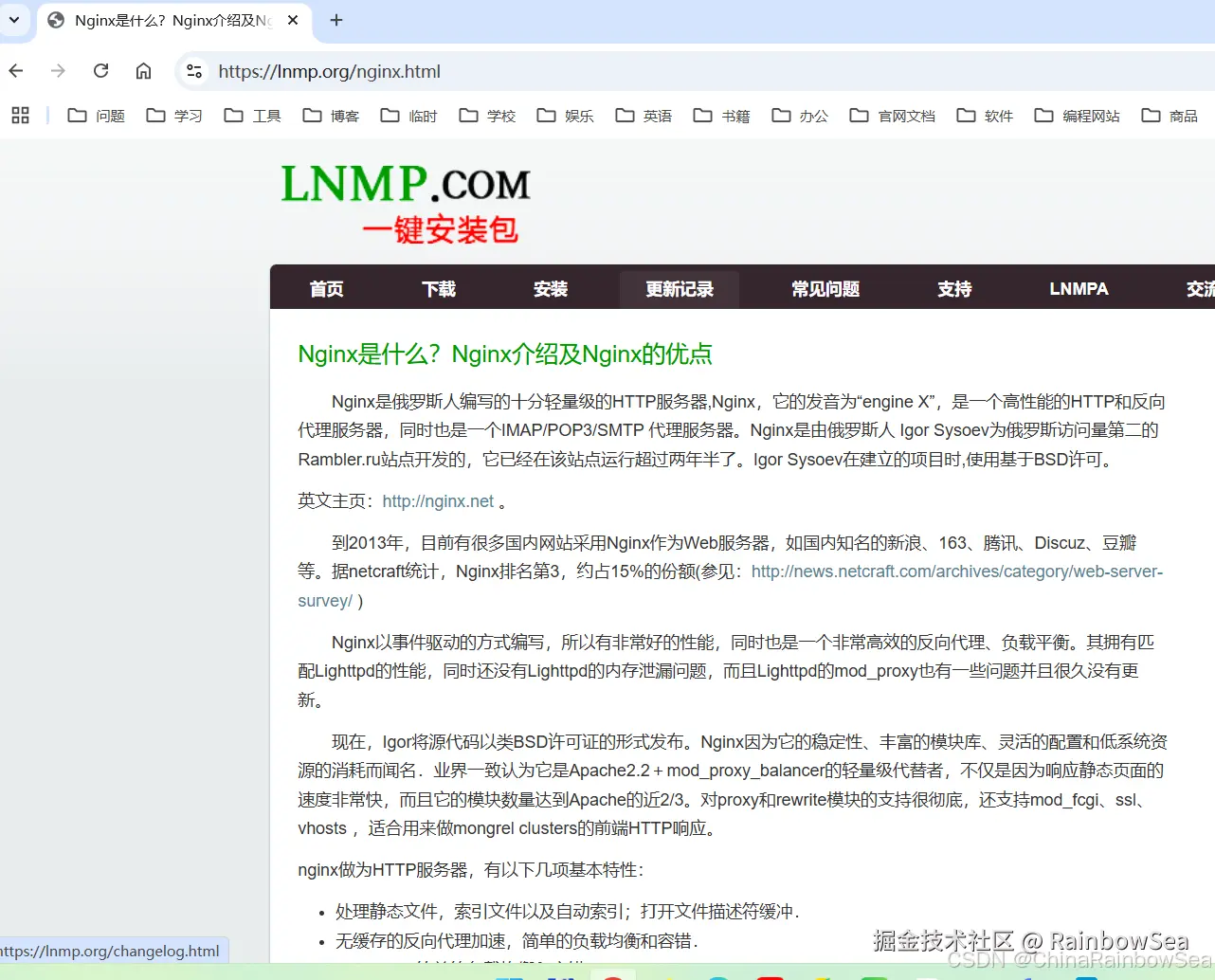Open the 下载 navigation menu item
The width and height of the screenshot is (1215, 980).
click(438, 288)
